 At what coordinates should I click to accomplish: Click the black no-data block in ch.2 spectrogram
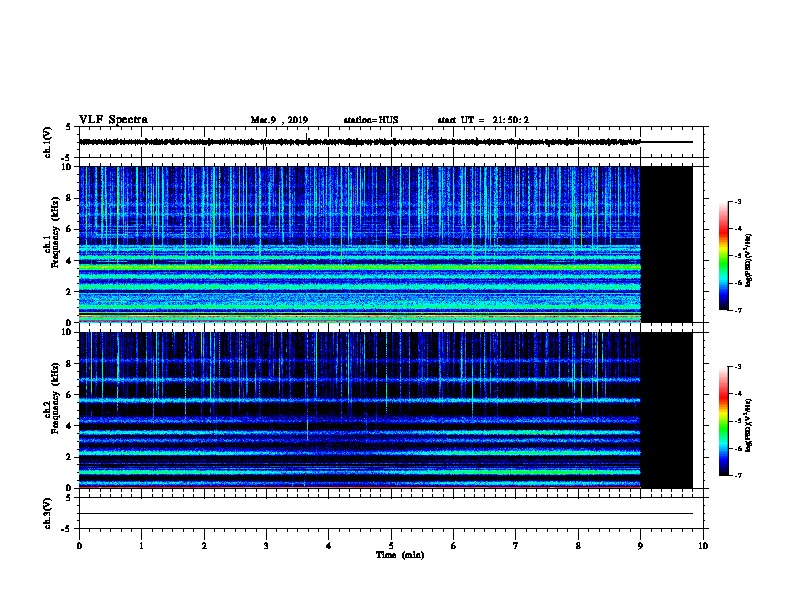tap(667, 410)
